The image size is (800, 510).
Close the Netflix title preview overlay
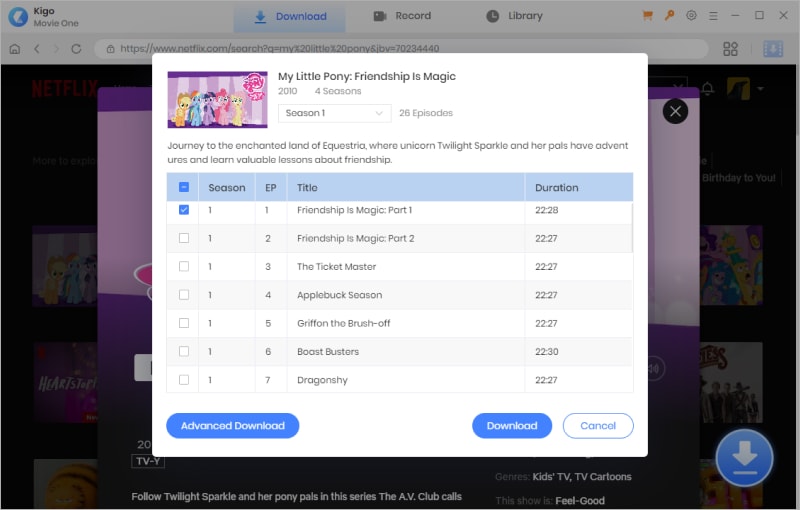675,111
